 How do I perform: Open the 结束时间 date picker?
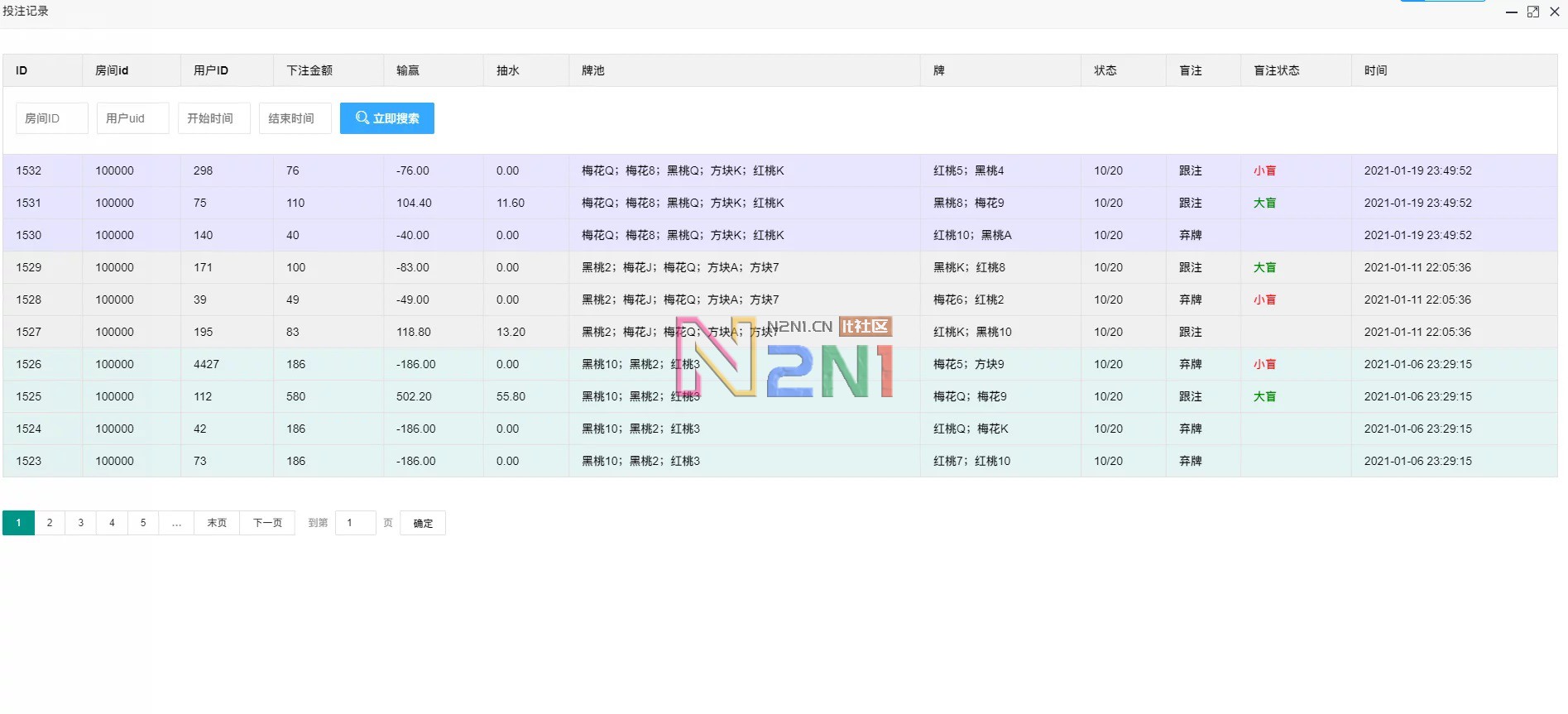click(295, 118)
